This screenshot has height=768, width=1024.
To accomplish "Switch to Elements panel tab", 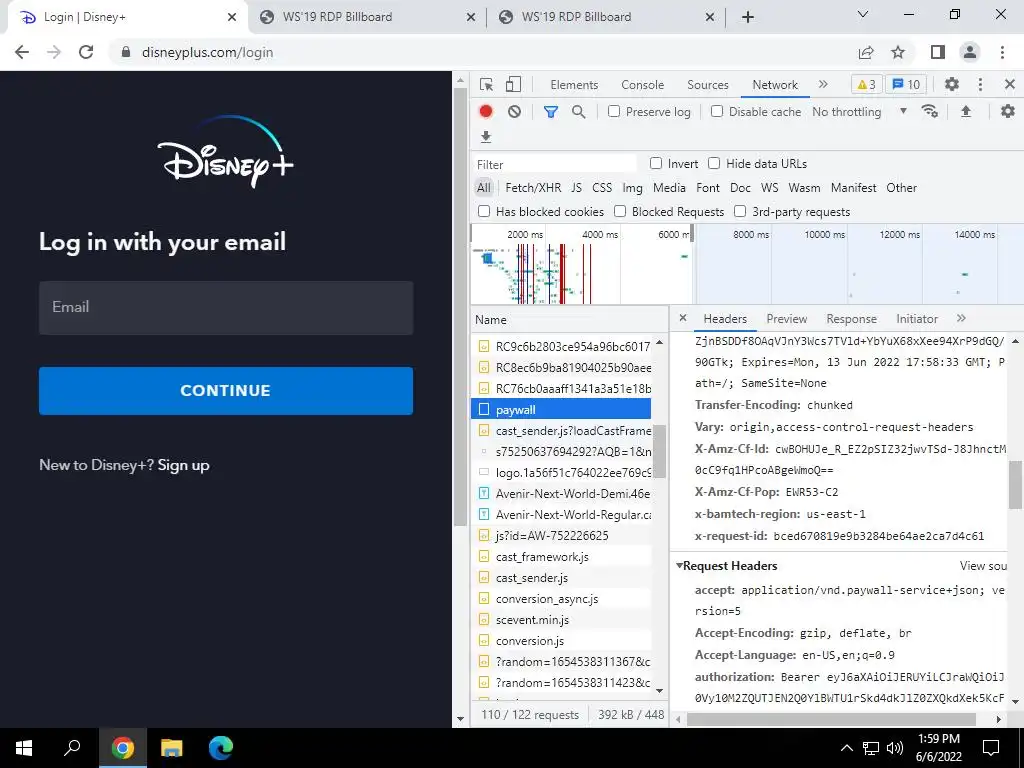I will click(574, 84).
